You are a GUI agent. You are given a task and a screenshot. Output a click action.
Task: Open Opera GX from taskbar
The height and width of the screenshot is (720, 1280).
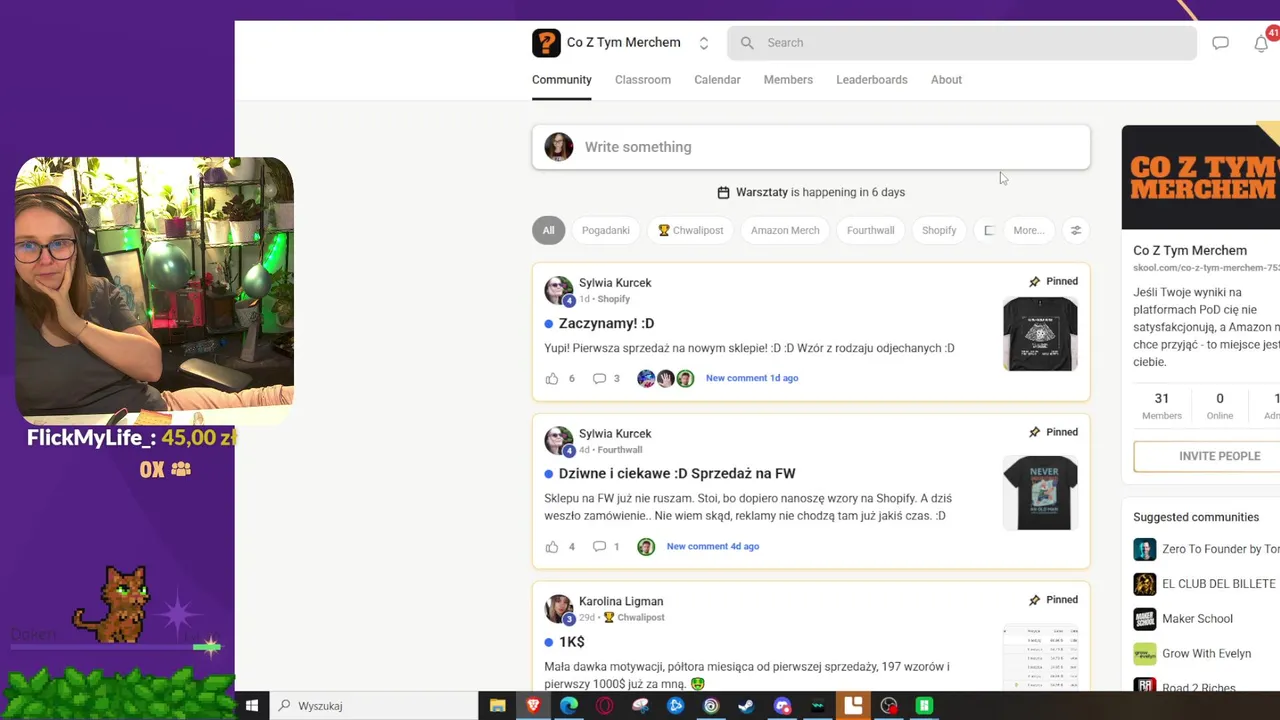(604, 705)
